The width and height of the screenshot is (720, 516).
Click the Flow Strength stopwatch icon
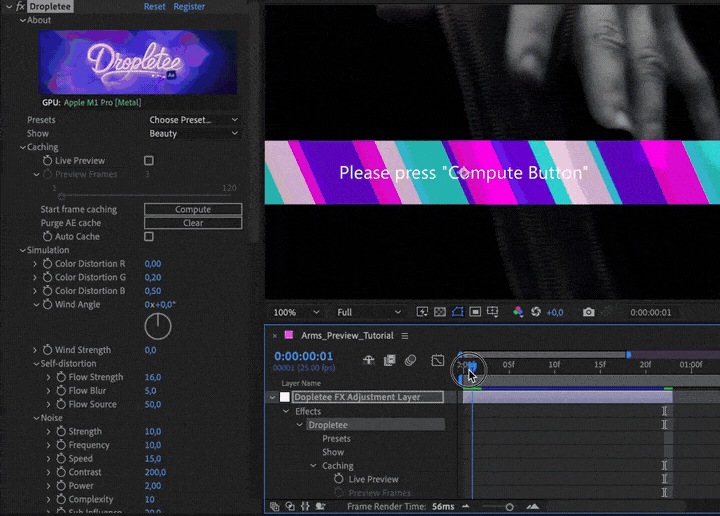pos(61,378)
